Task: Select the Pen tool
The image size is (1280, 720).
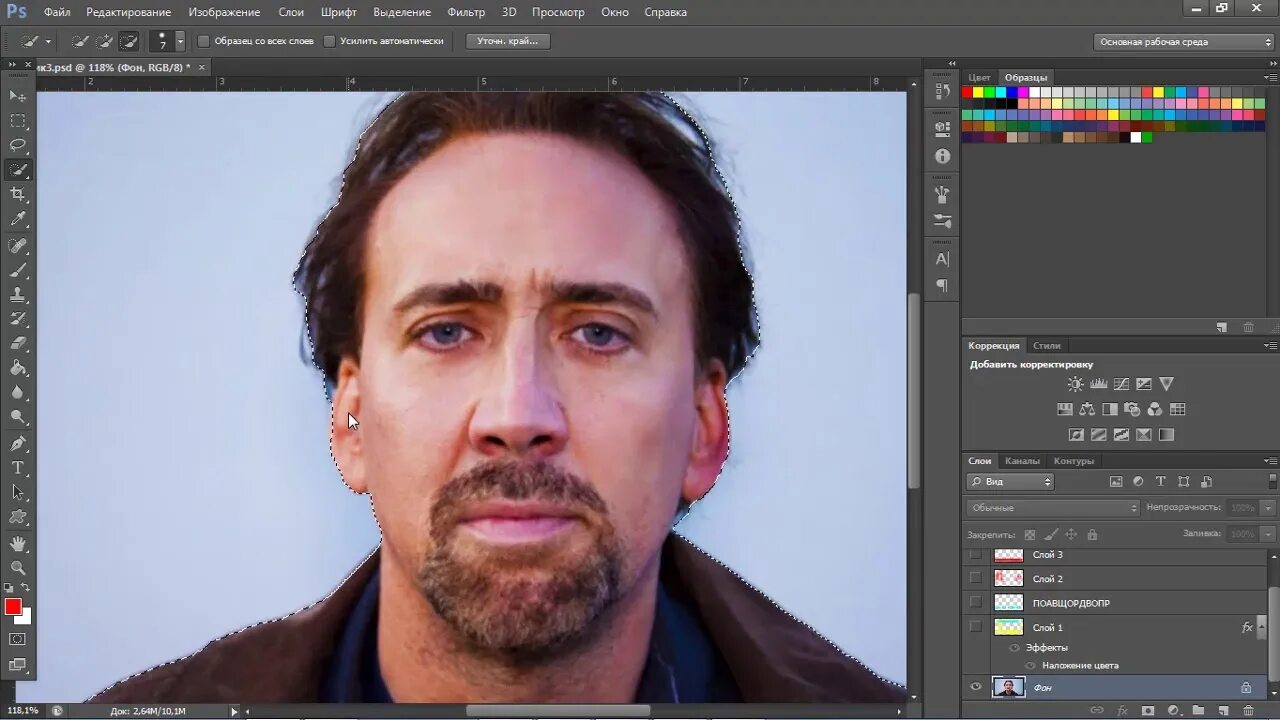Action: point(18,444)
